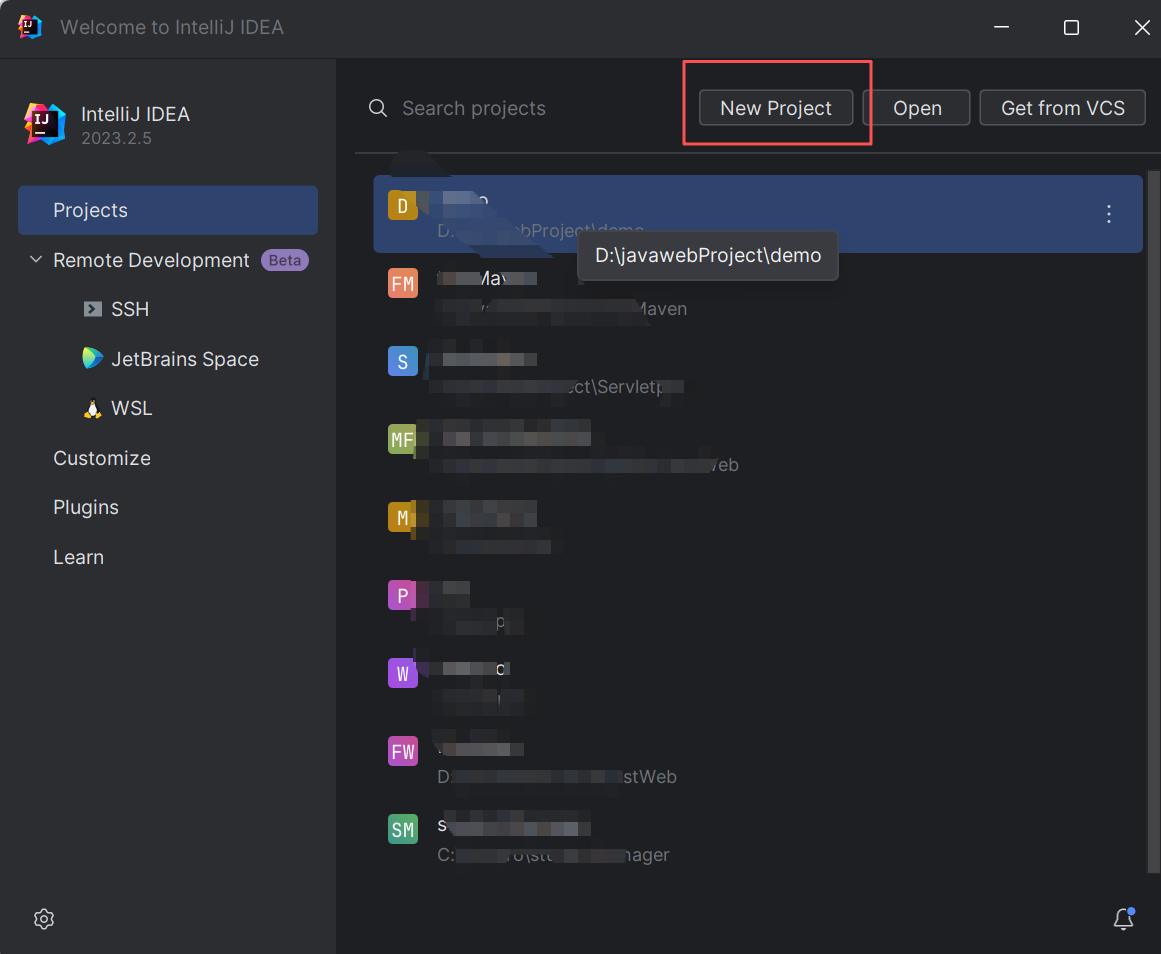The image size is (1161, 954).
Task: Maximize the Welcome window
Action: (1071, 27)
